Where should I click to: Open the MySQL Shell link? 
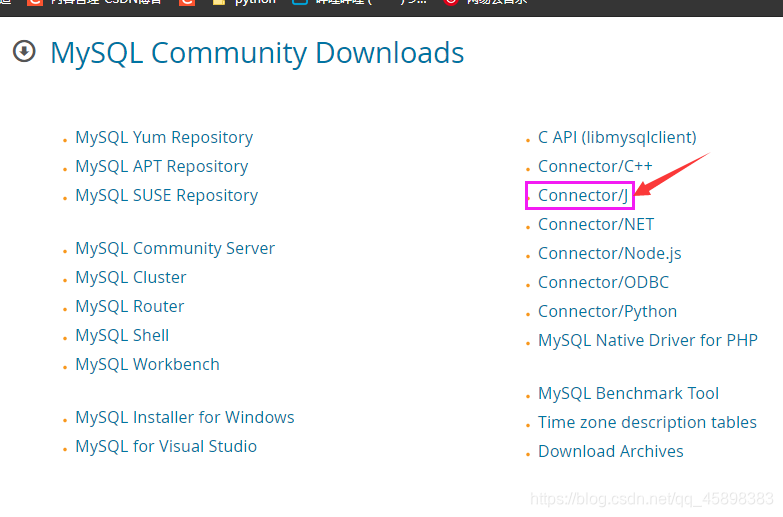tap(122, 335)
